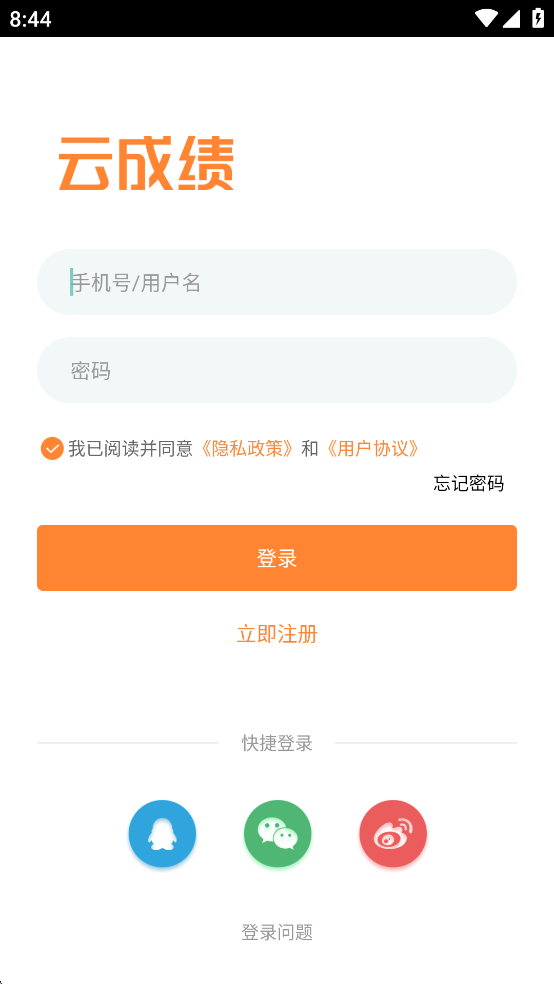
Task: Open the 《隐私政策》 privacy policy link
Action: coord(247,449)
